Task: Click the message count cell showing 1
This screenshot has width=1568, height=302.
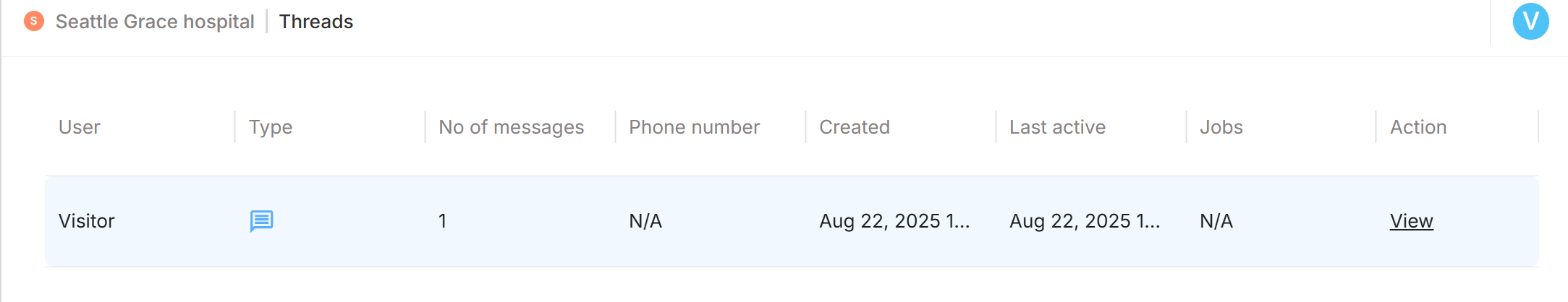Action: coord(442,221)
